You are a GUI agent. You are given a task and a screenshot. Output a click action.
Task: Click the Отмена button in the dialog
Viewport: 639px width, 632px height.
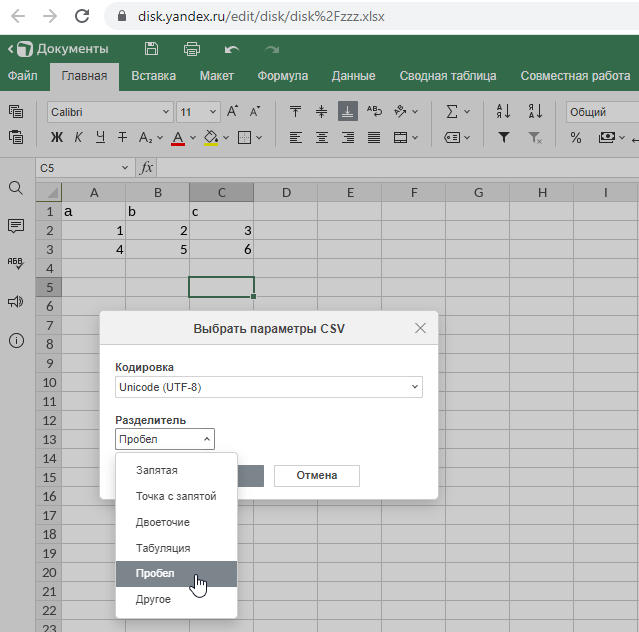click(316, 475)
